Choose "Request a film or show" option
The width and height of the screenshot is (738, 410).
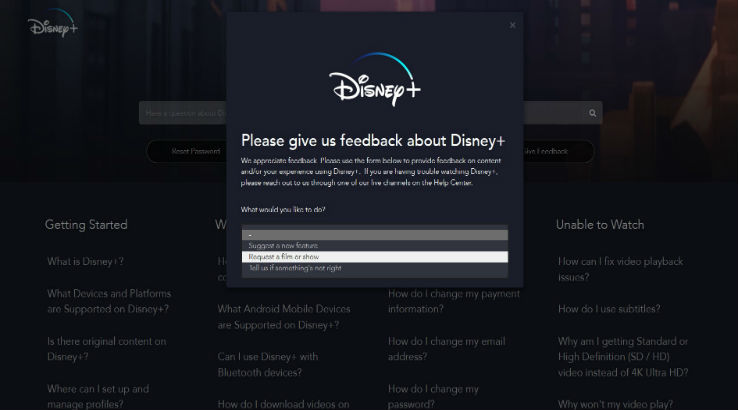374,257
